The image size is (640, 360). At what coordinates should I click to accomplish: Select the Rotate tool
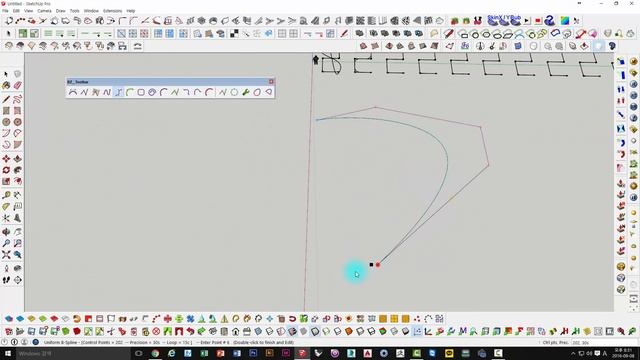coord(6,170)
